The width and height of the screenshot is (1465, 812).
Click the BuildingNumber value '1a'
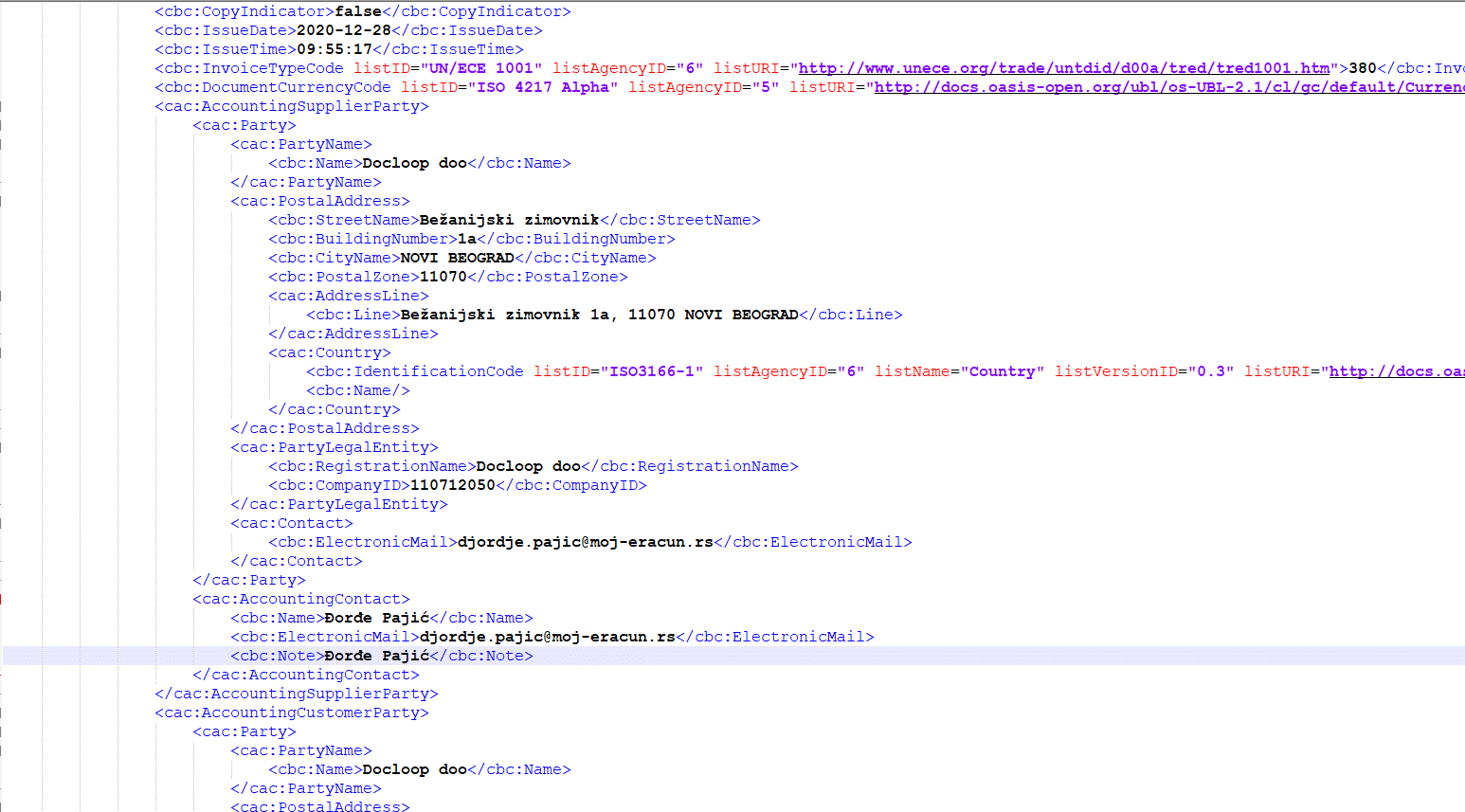[467, 239]
